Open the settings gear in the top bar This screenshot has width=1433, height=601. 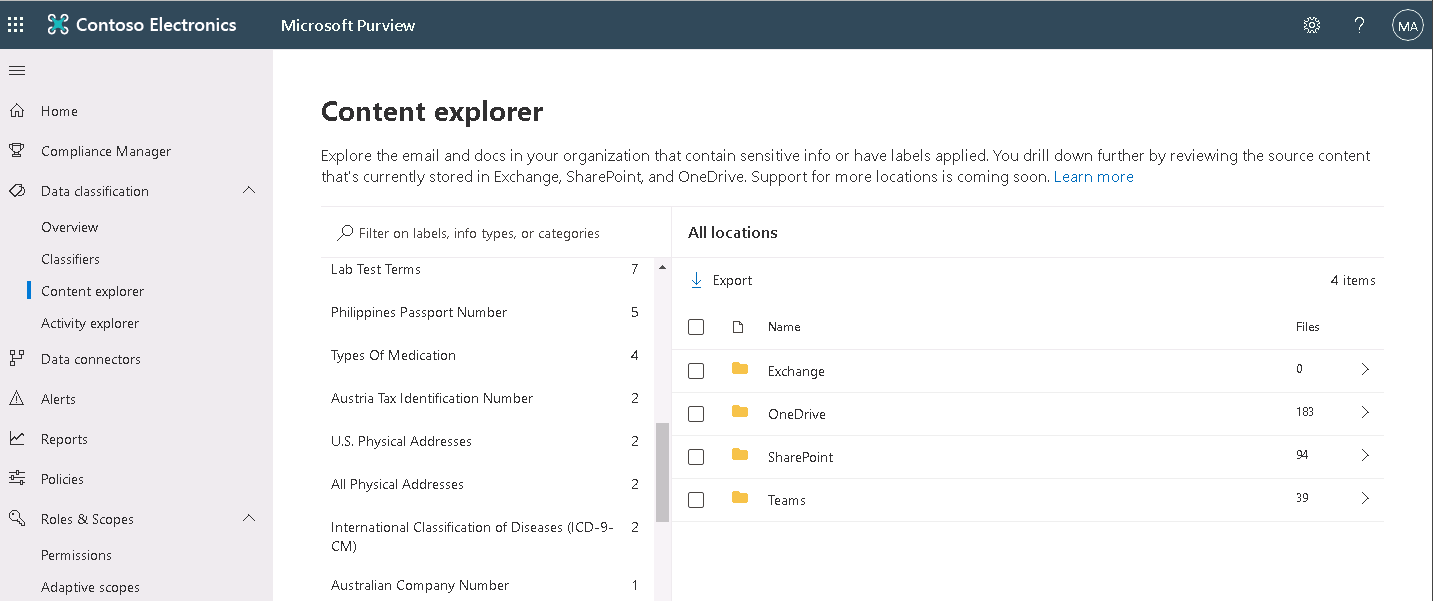coord(1311,24)
